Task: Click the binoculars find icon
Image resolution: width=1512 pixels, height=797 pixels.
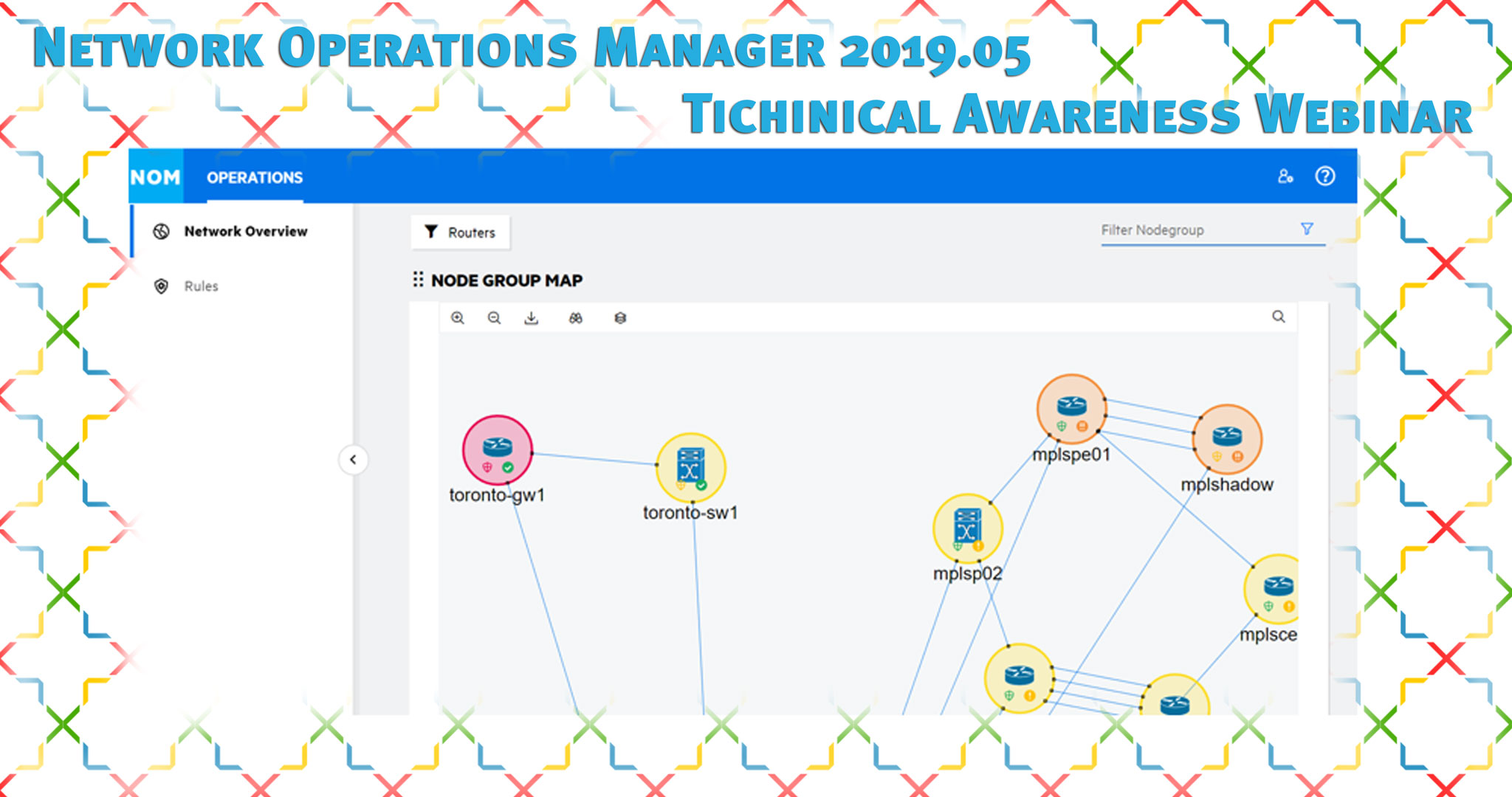Action: [x=576, y=318]
